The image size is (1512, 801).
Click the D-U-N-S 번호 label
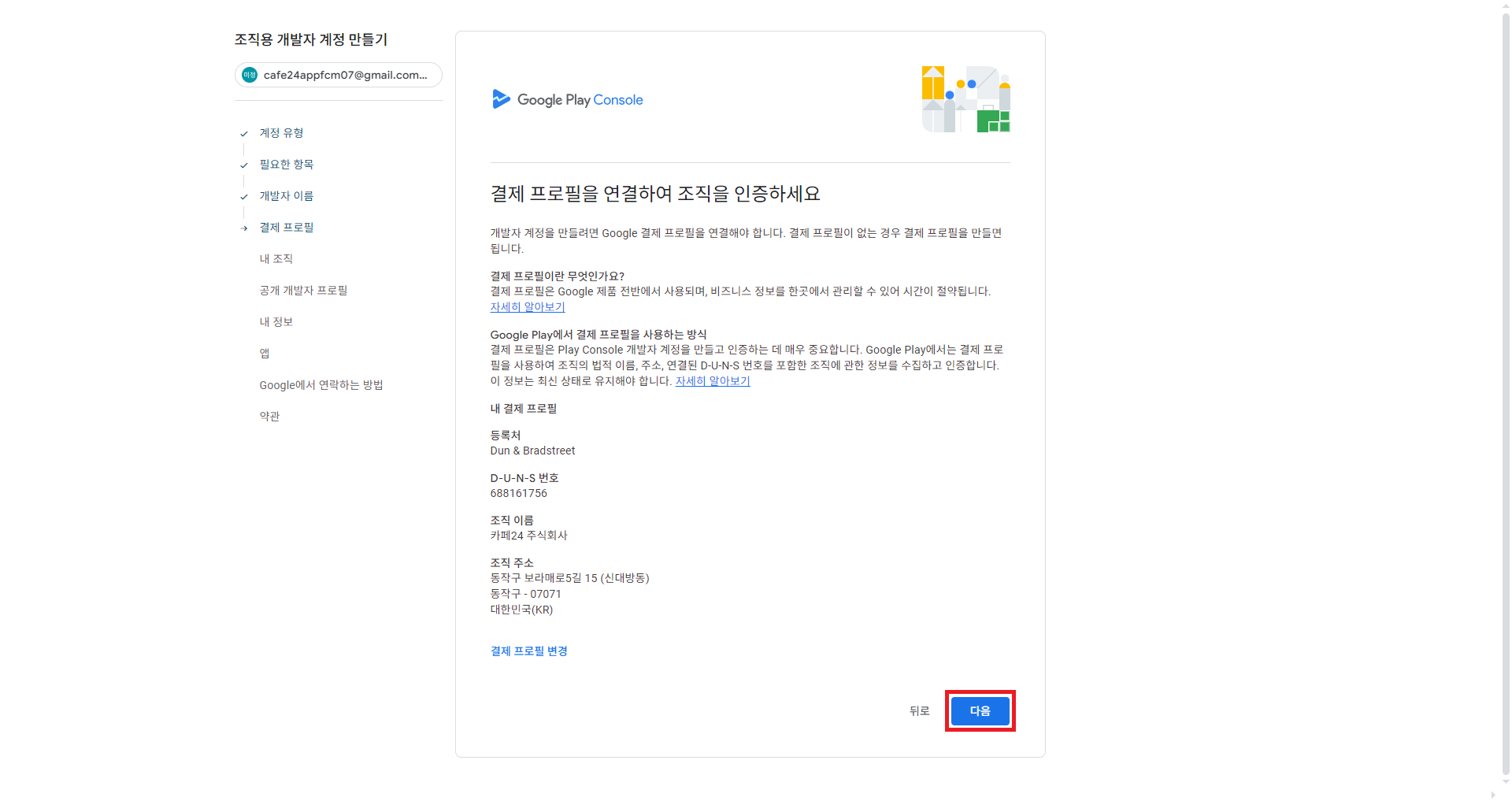click(524, 477)
